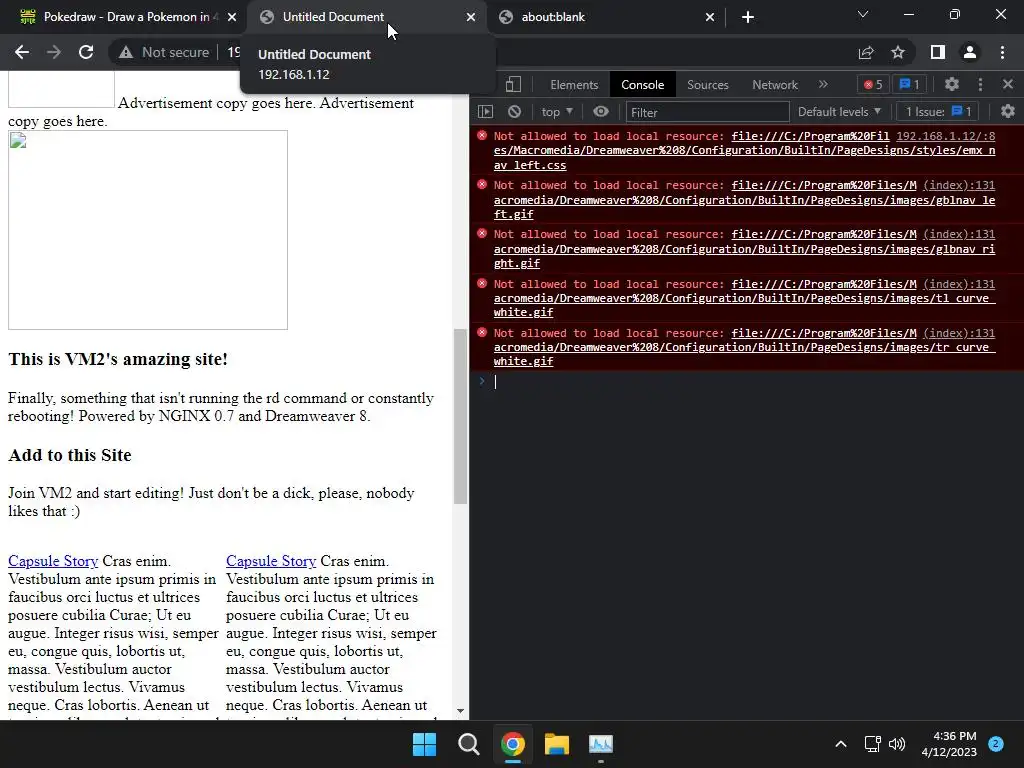The image size is (1024, 768).
Task: Click the left Capsule Story link
Action: 53,561
